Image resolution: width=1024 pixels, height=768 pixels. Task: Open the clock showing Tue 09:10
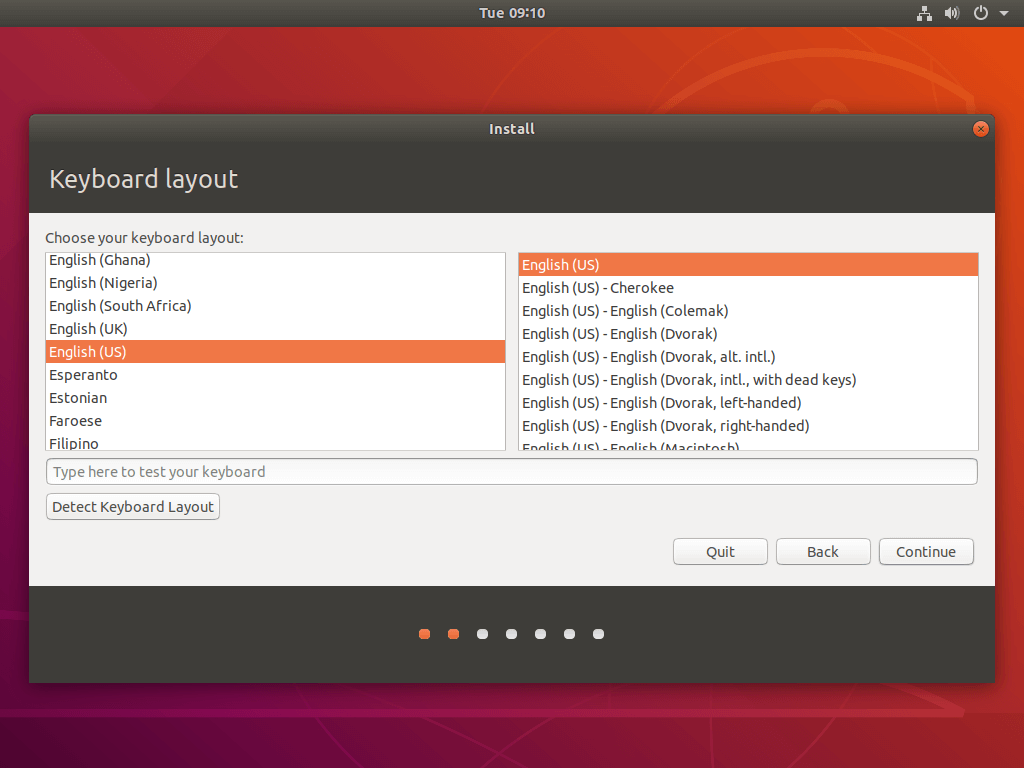tap(512, 13)
